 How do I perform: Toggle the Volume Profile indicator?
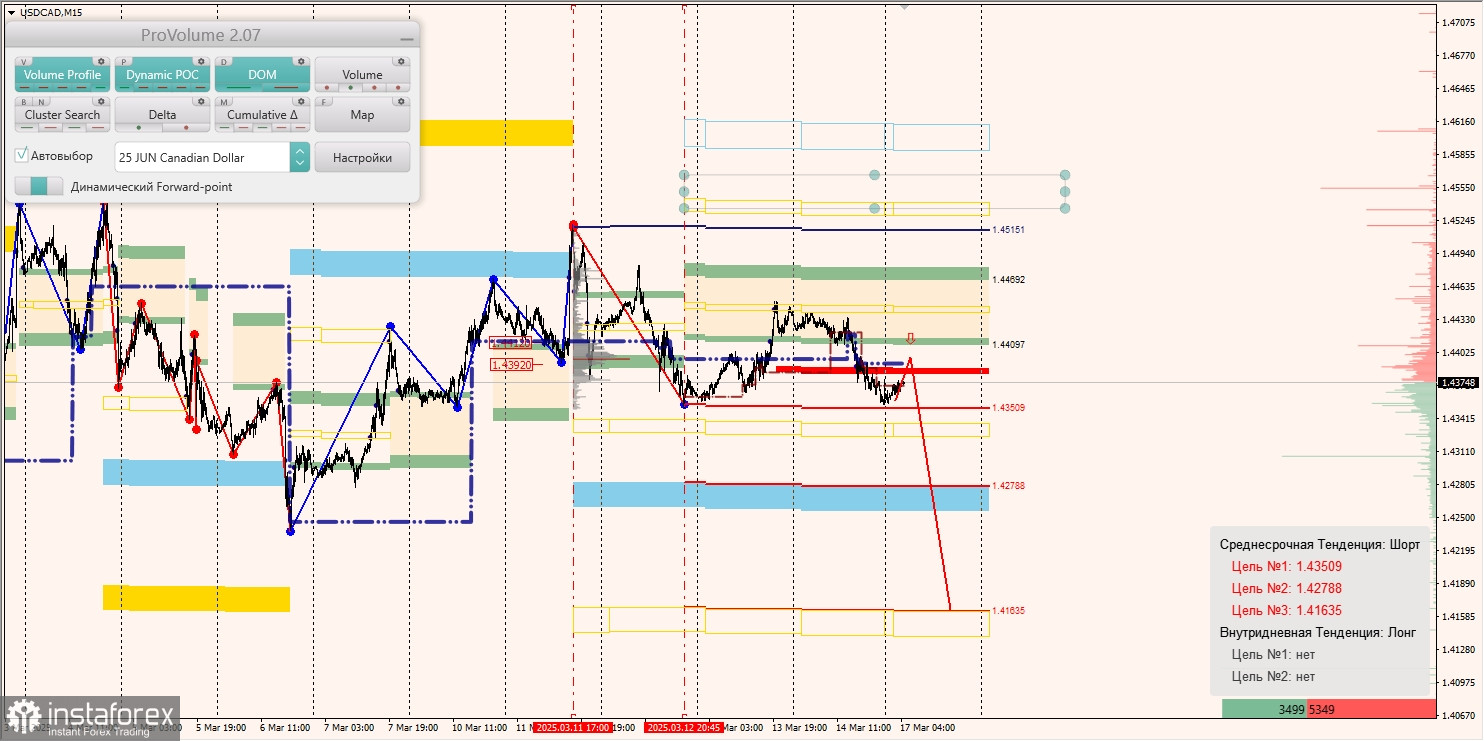click(62, 75)
